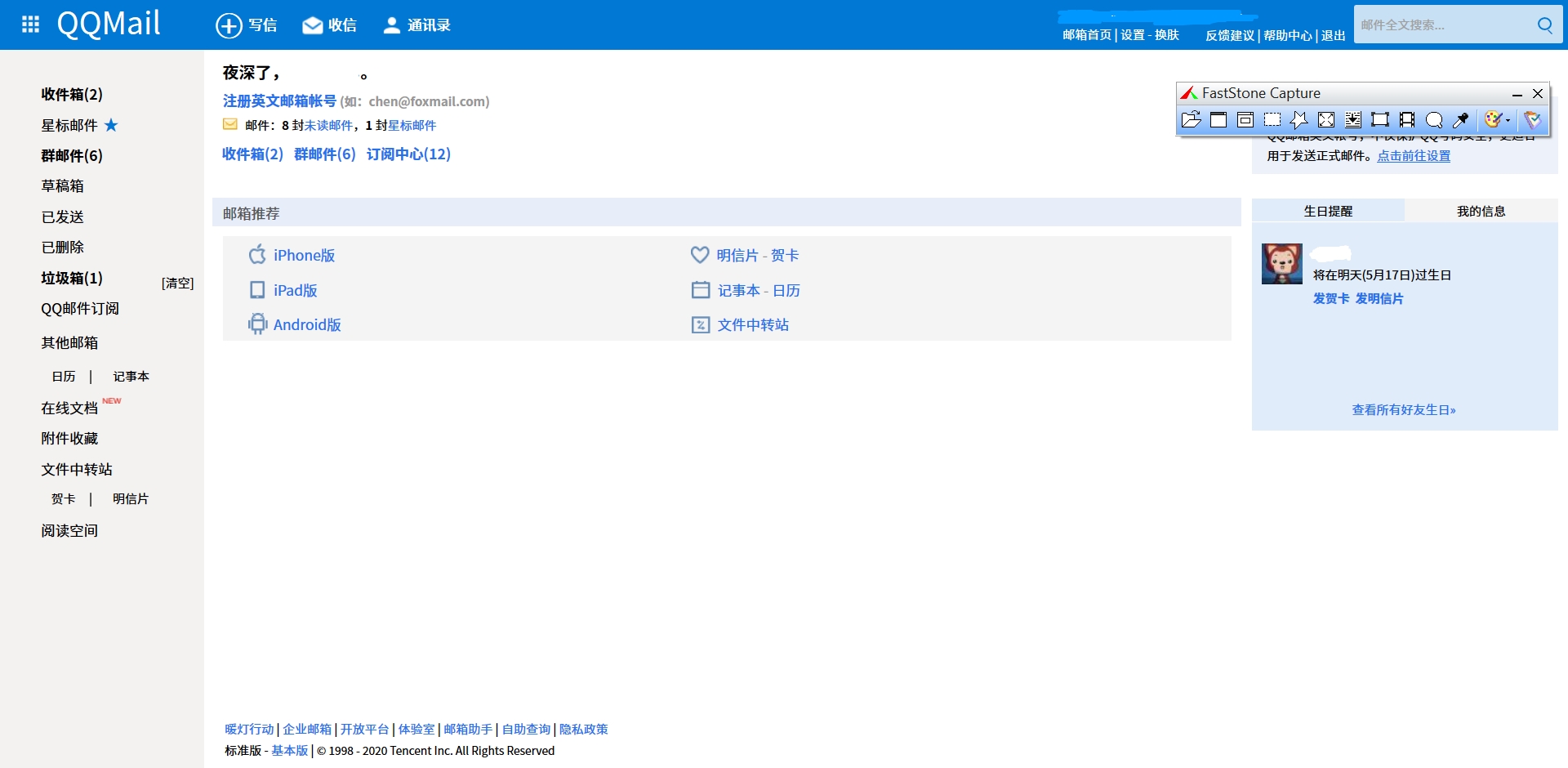The height and width of the screenshot is (768, 1568).
Task: Select FastStone Capture Window/Object tool
Action: click(x=1245, y=120)
